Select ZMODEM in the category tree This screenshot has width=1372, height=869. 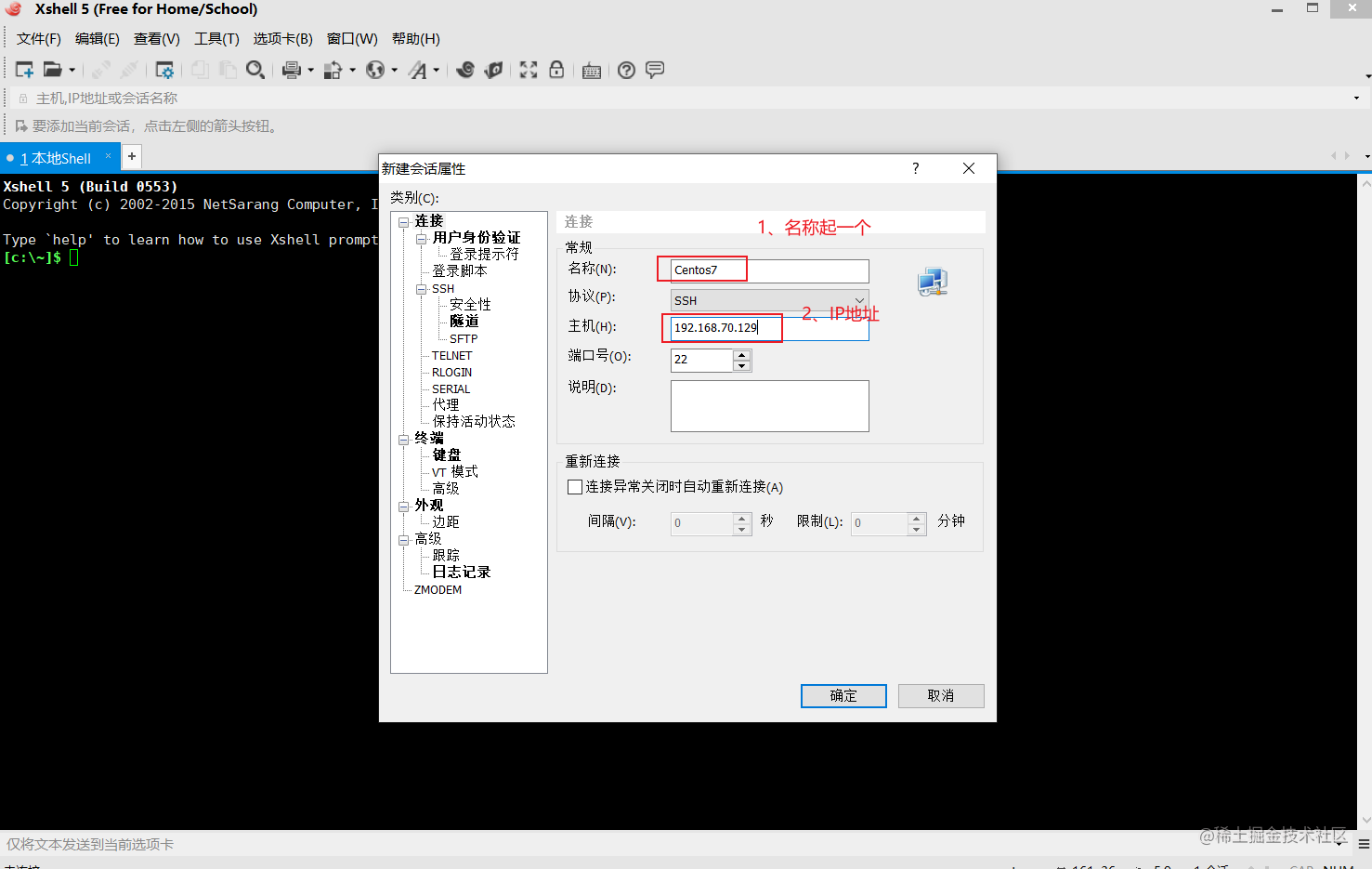[x=438, y=590]
